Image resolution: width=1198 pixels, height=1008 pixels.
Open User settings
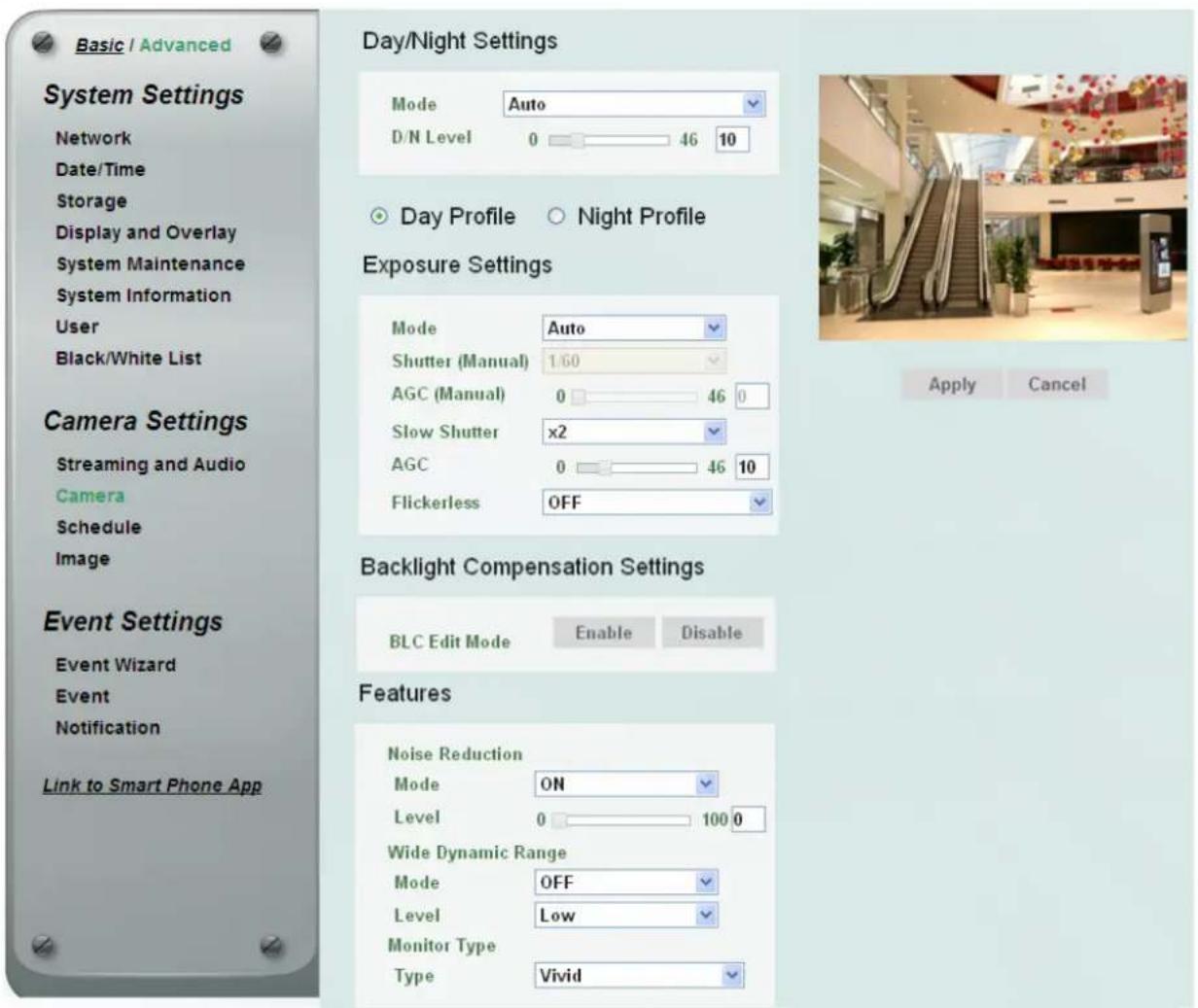click(77, 327)
